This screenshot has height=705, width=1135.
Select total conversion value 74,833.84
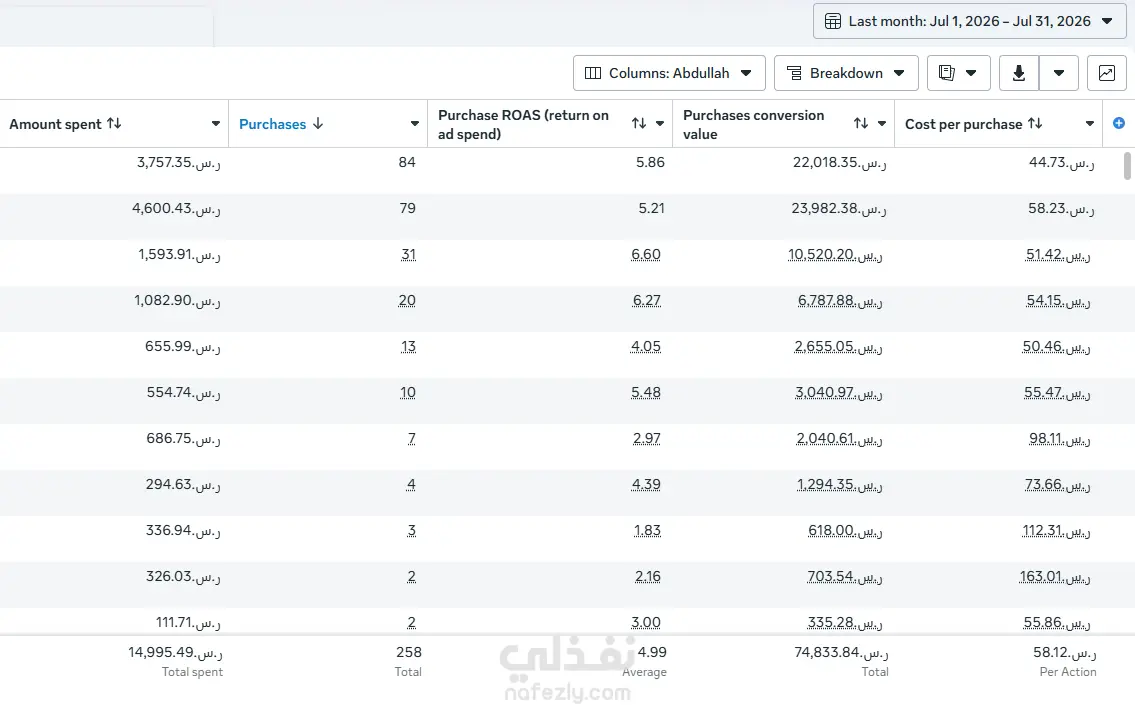click(841, 652)
